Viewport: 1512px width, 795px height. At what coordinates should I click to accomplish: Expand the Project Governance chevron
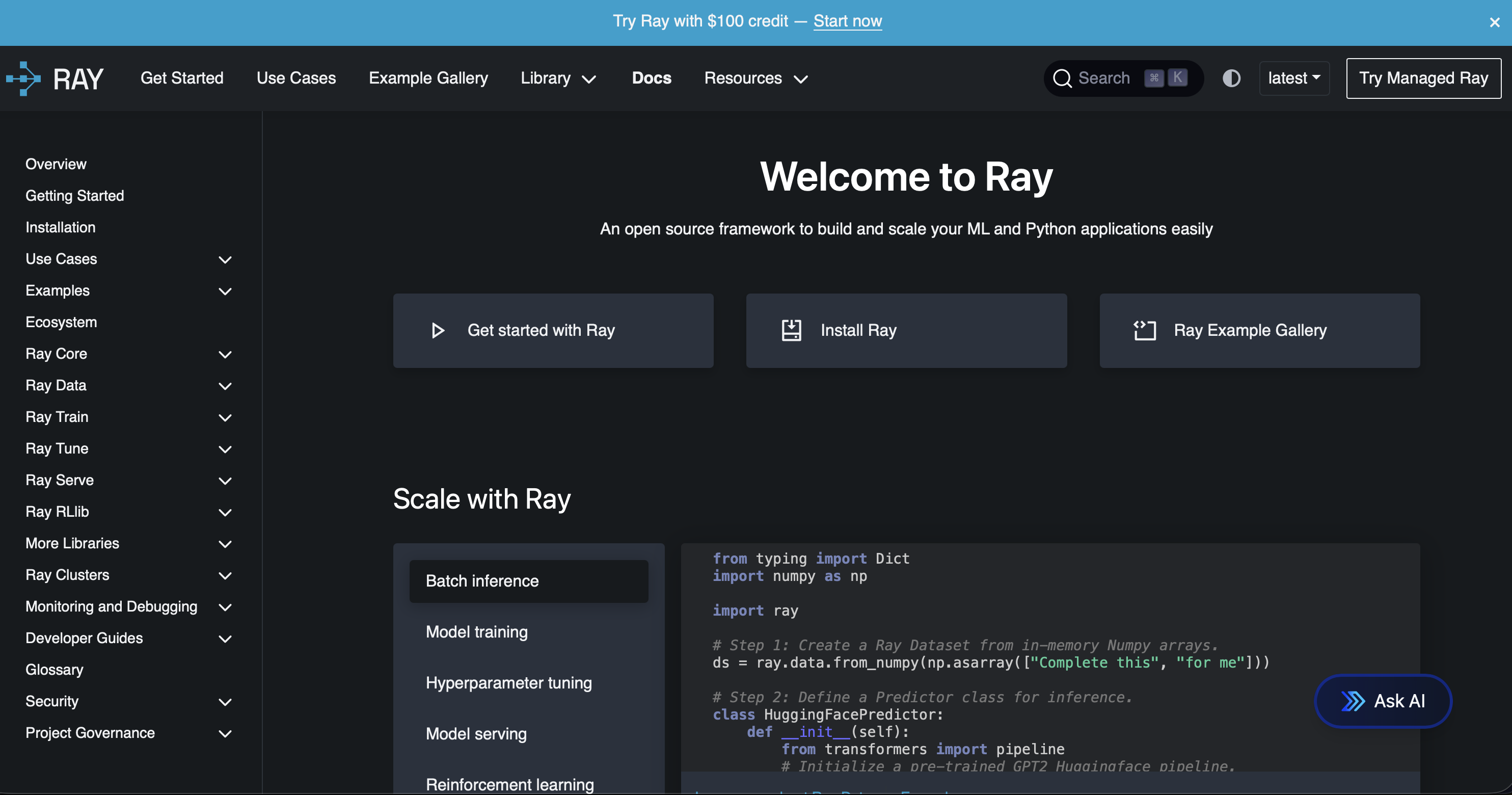225,734
